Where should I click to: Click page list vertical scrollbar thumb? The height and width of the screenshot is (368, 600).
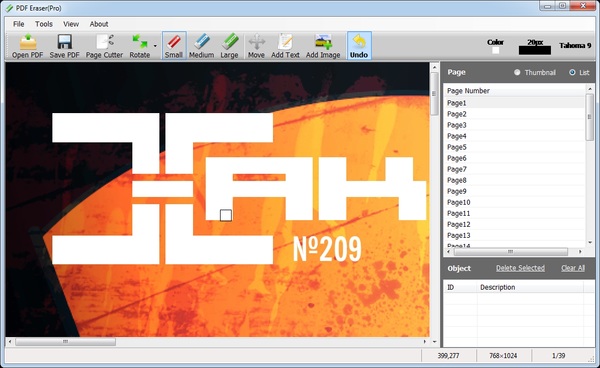590,117
